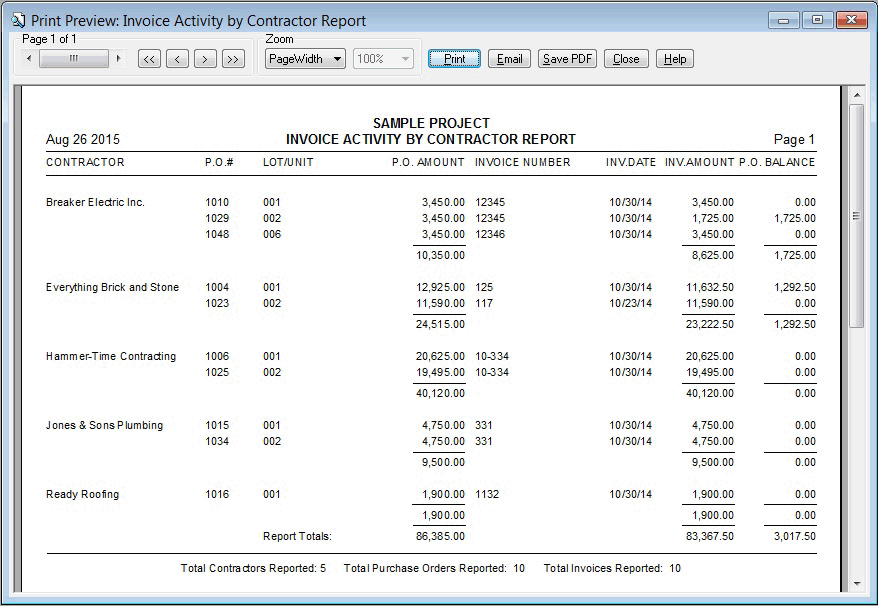Select contractor Jones & Sons Plumbing
This screenshot has width=878, height=606.
point(104,425)
